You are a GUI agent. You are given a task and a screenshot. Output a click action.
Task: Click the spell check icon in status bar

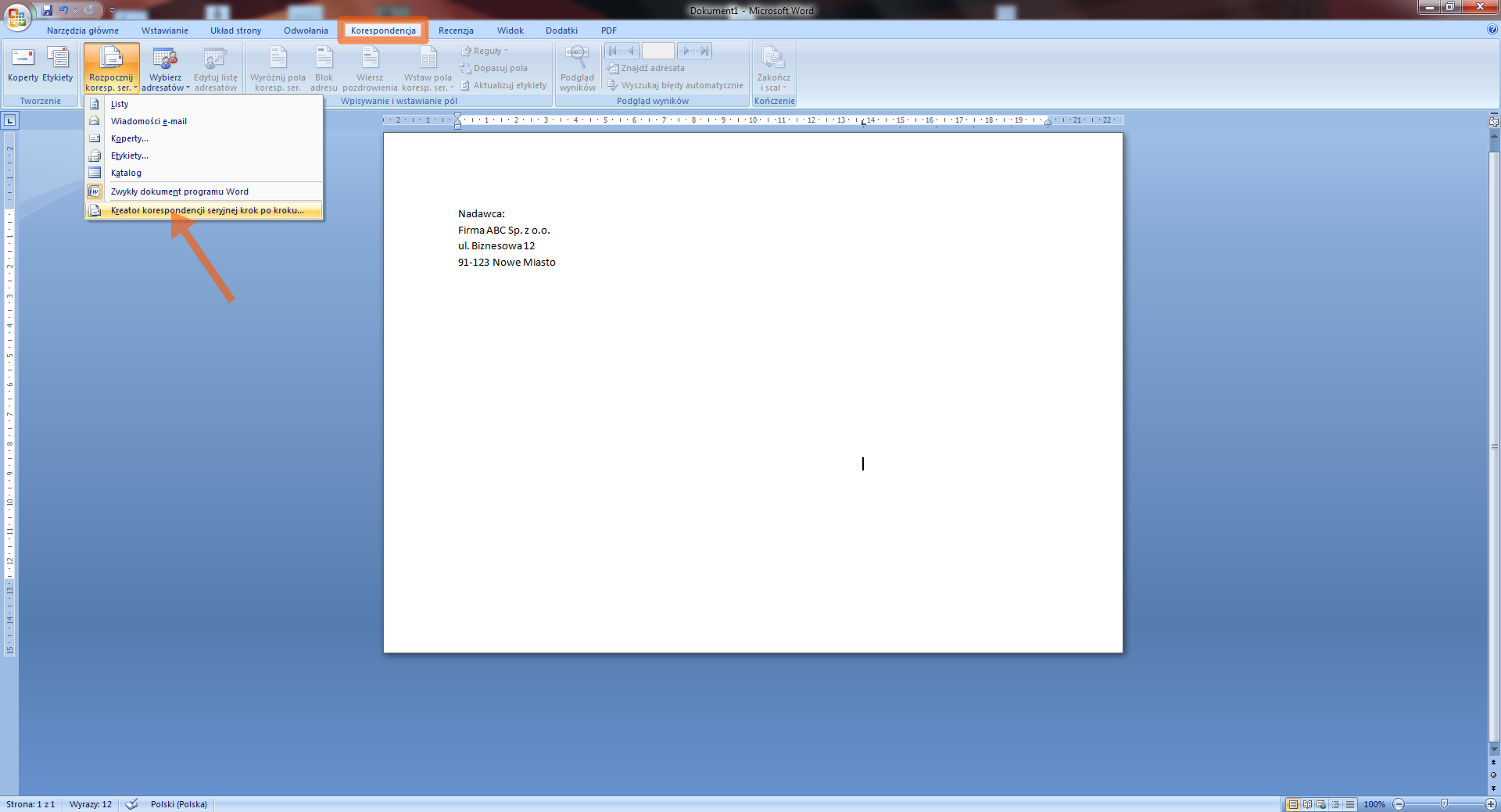tap(131, 804)
